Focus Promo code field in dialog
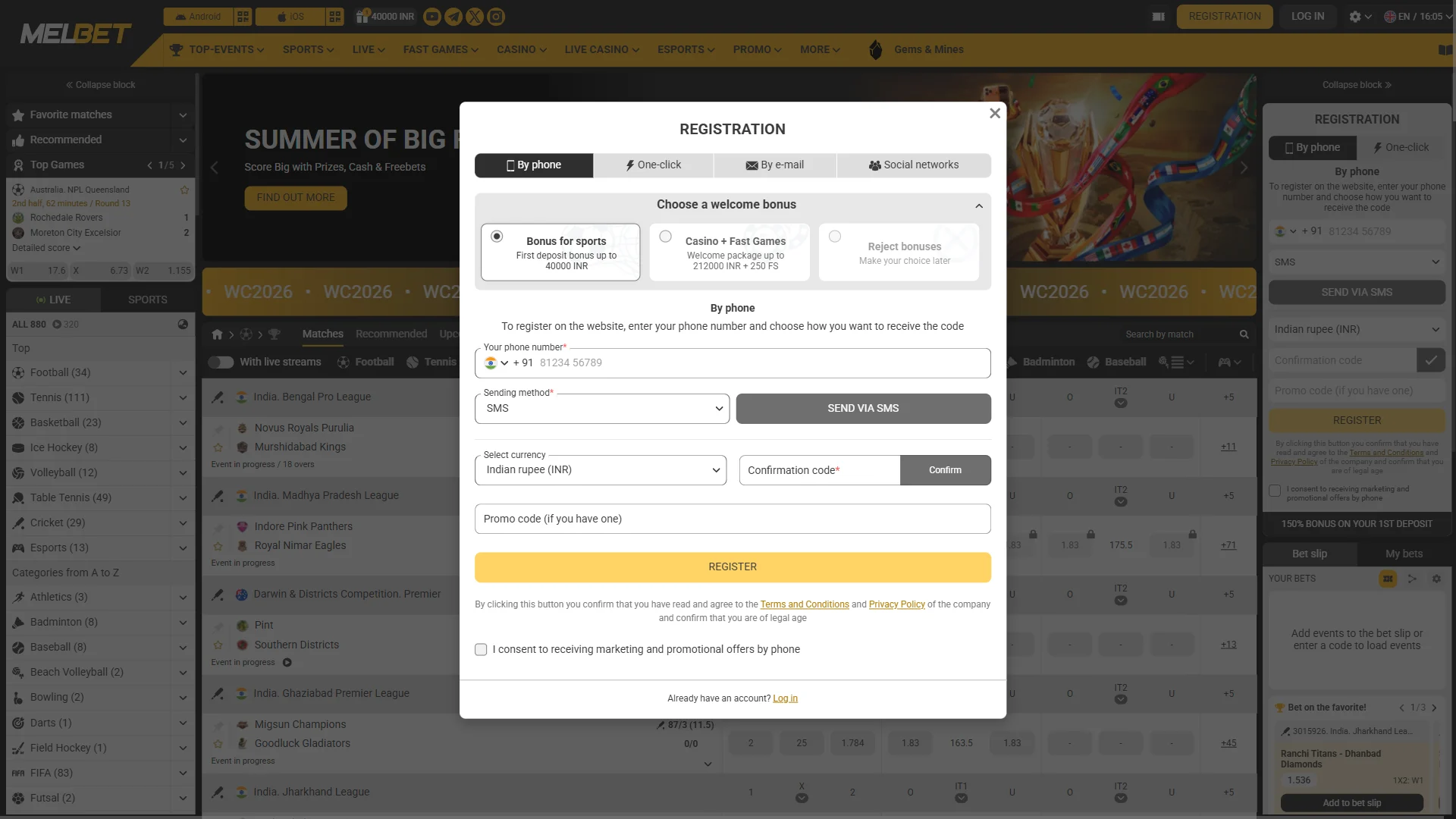Image resolution: width=1456 pixels, height=819 pixels. tap(733, 519)
